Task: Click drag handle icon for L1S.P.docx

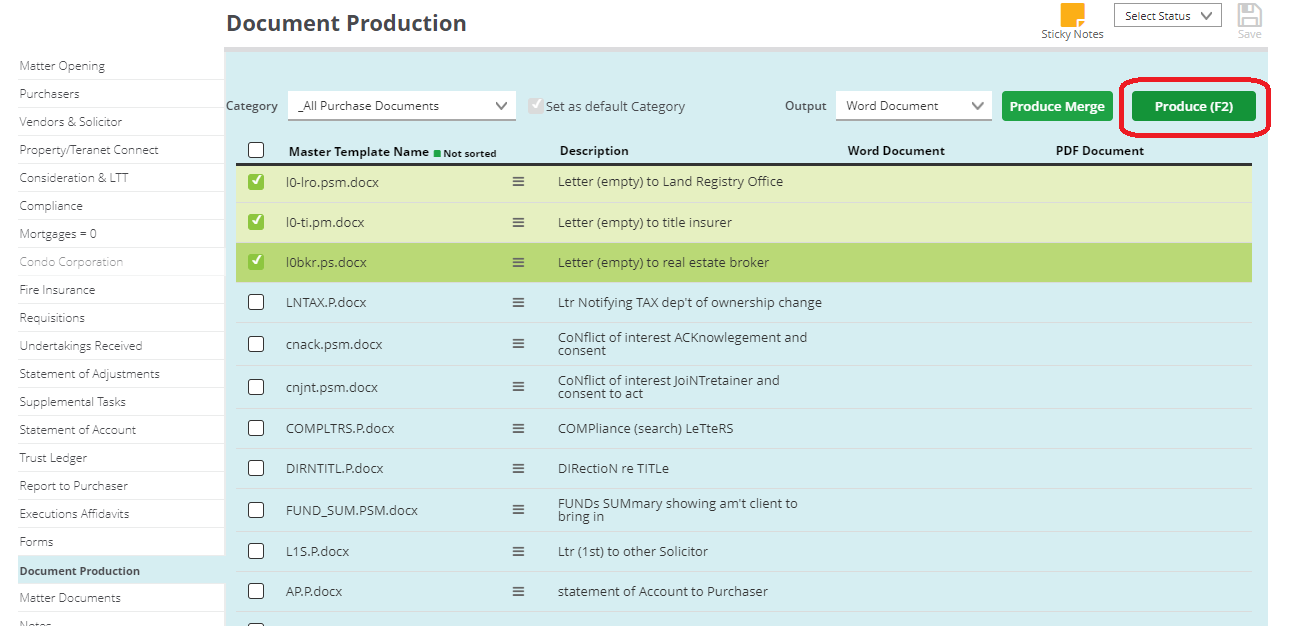Action: (518, 551)
